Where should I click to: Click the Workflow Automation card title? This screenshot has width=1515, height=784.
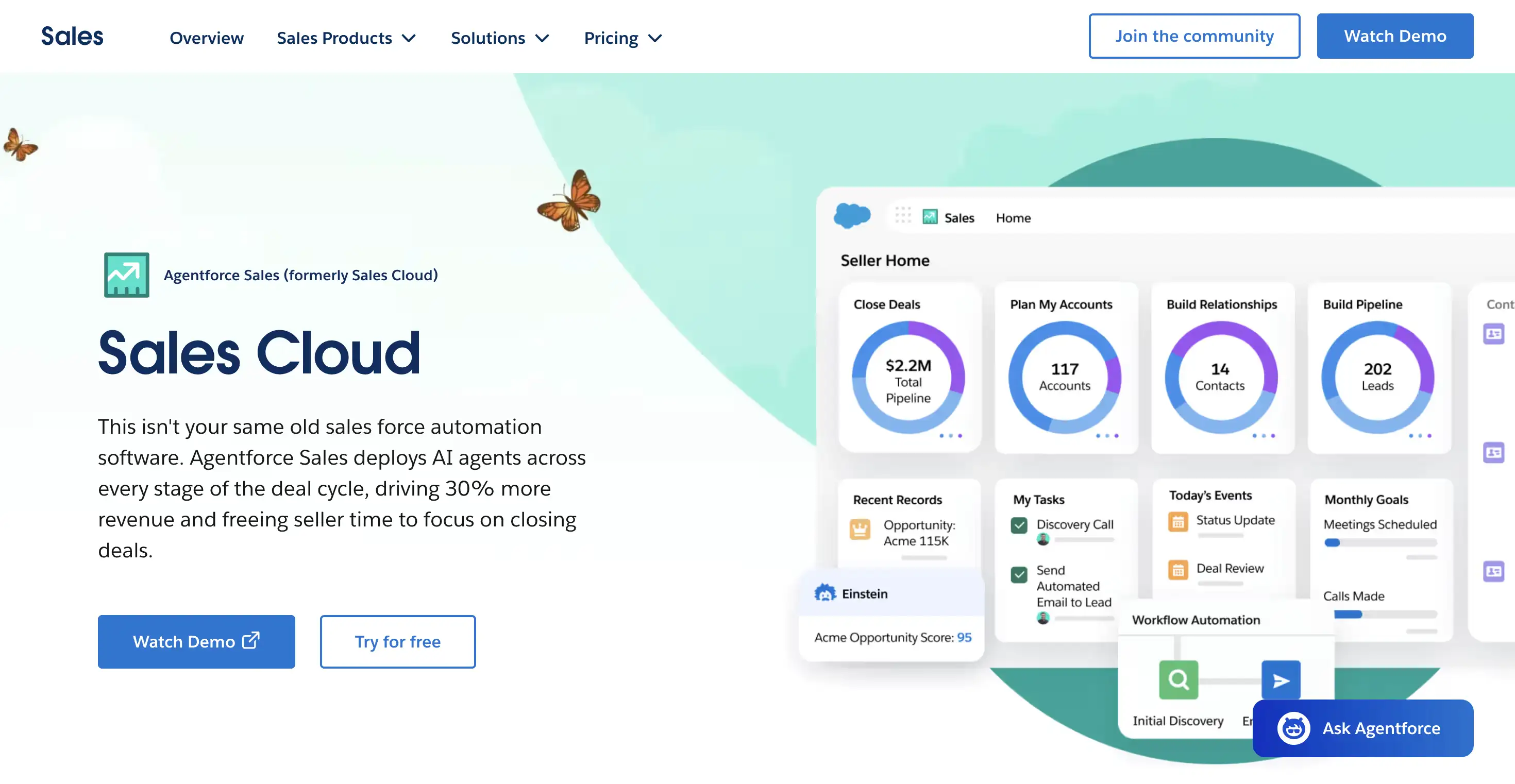1196,620
